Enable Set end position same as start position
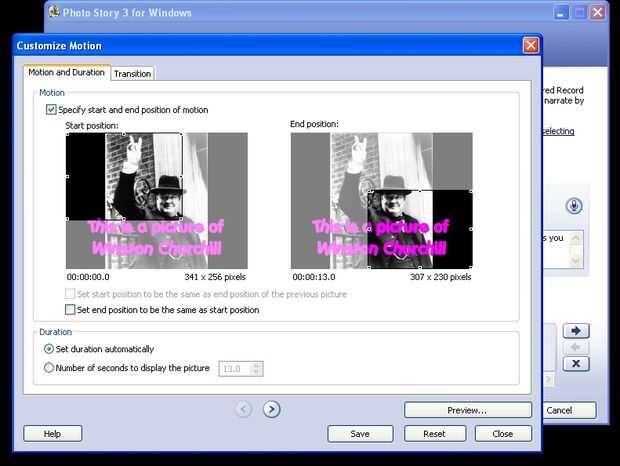 click(70, 309)
